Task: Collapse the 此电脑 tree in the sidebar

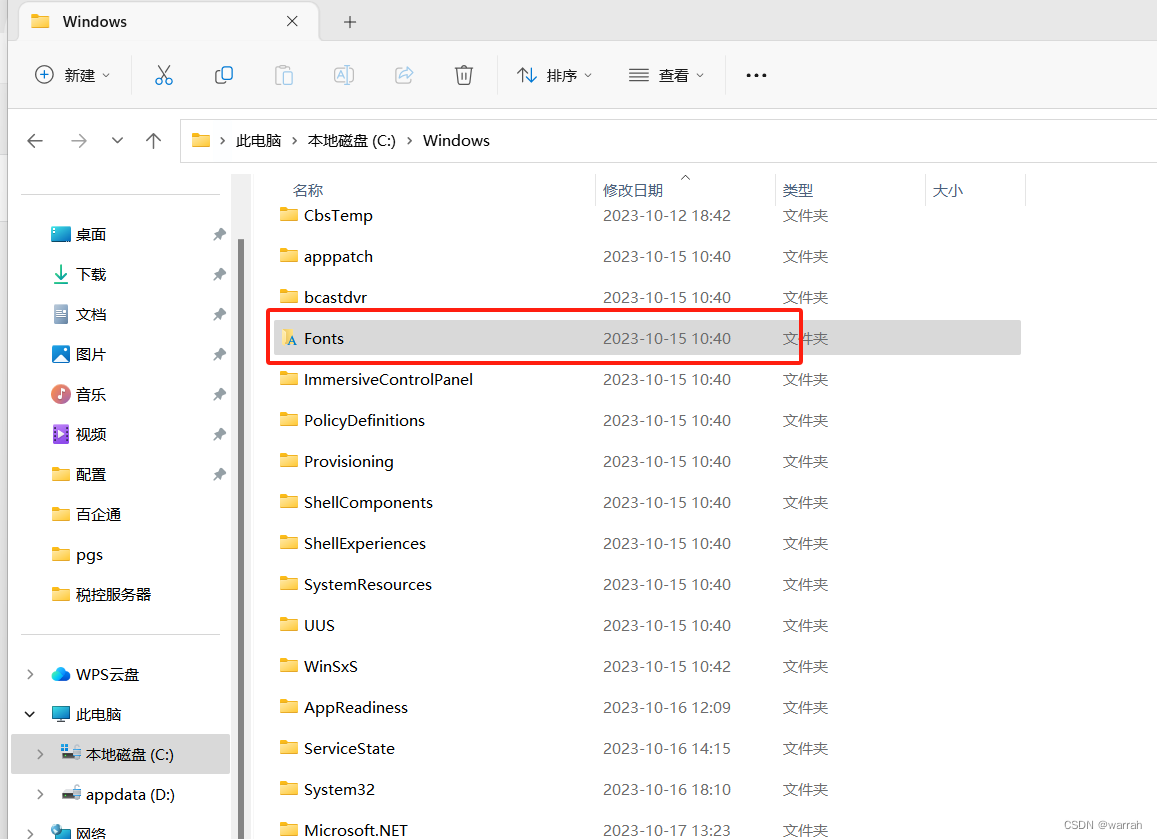Action: point(29,714)
